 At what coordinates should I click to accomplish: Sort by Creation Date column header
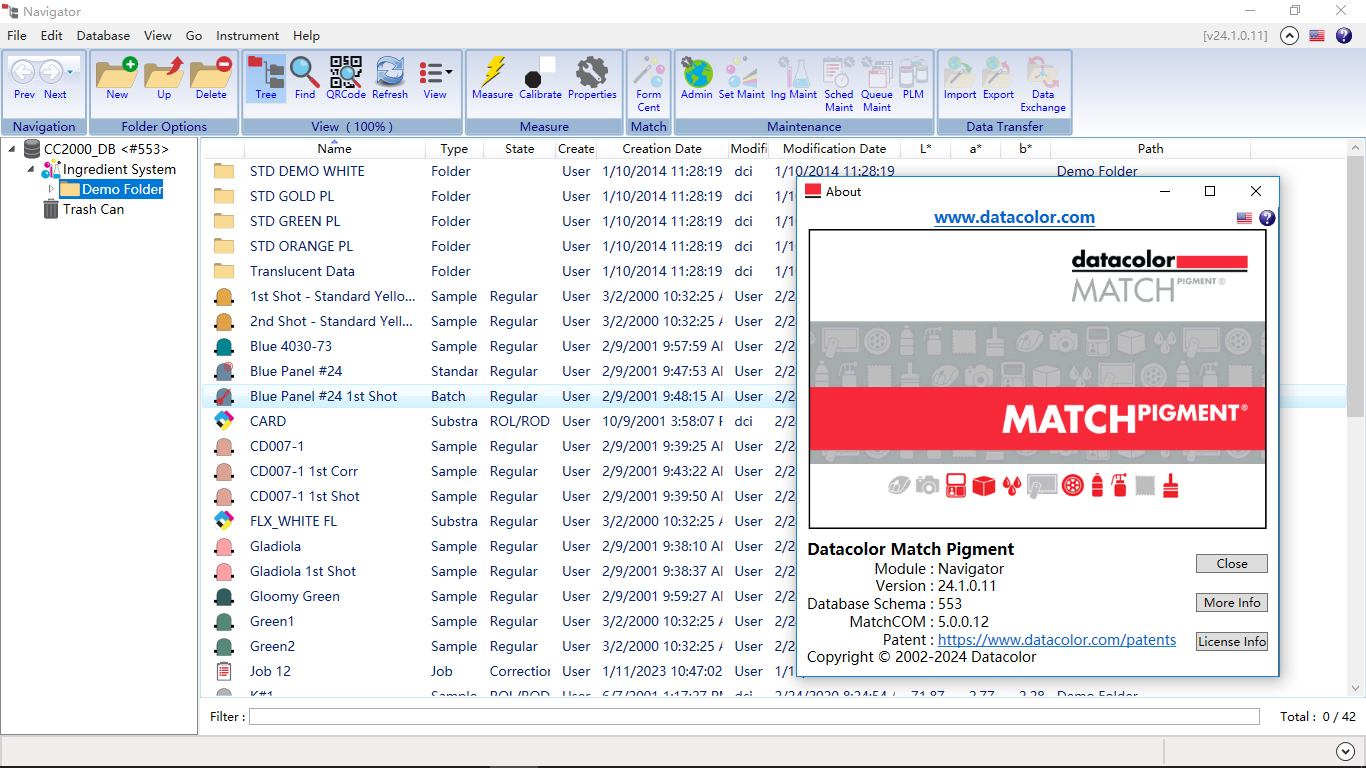tap(662, 148)
